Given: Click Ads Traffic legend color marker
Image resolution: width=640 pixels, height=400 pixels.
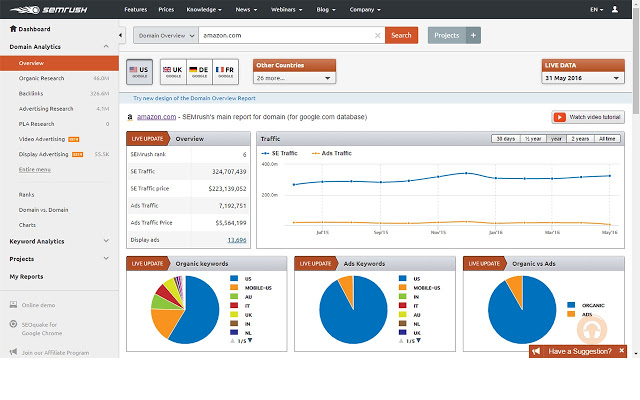Looking at the screenshot, I should click(x=316, y=153).
